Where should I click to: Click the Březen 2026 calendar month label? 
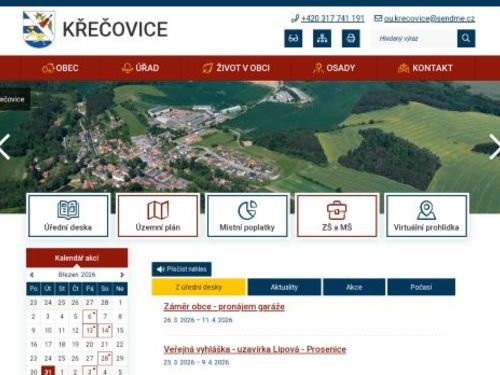pos(77,275)
